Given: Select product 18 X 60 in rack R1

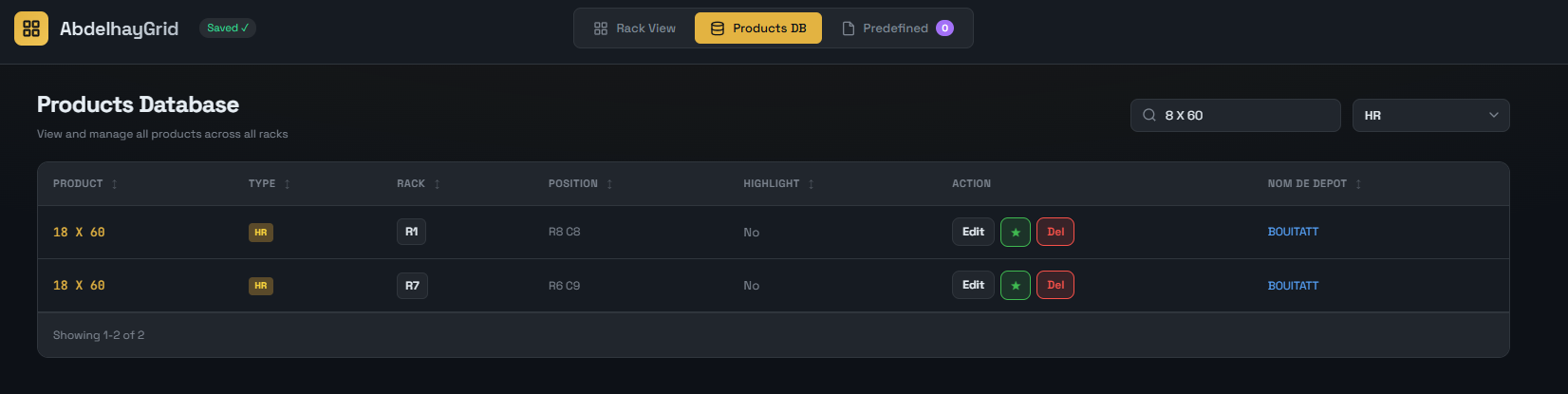Looking at the screenshot, I should click(79, 233).
